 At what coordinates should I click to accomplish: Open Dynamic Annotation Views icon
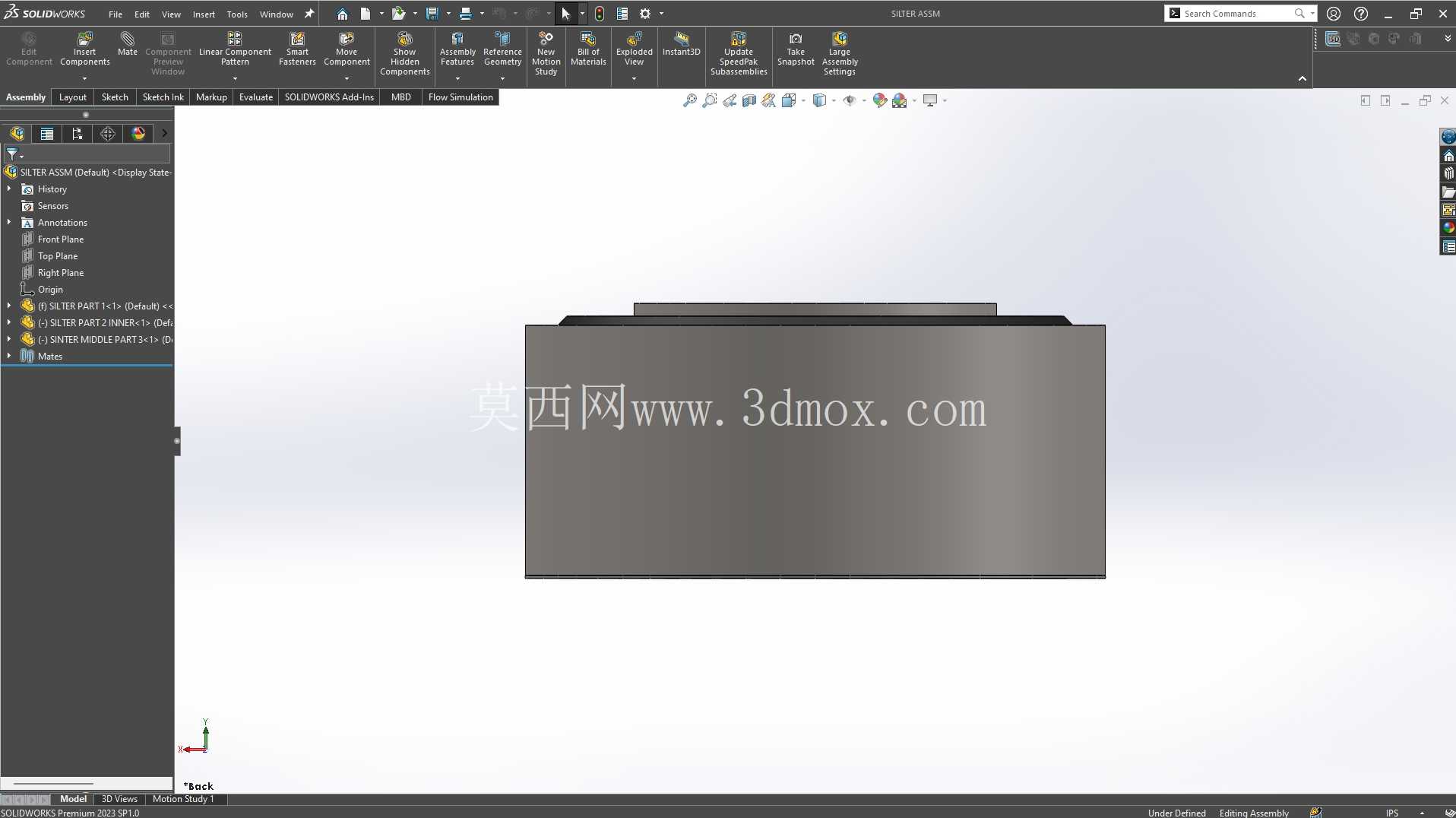(768, 100)
